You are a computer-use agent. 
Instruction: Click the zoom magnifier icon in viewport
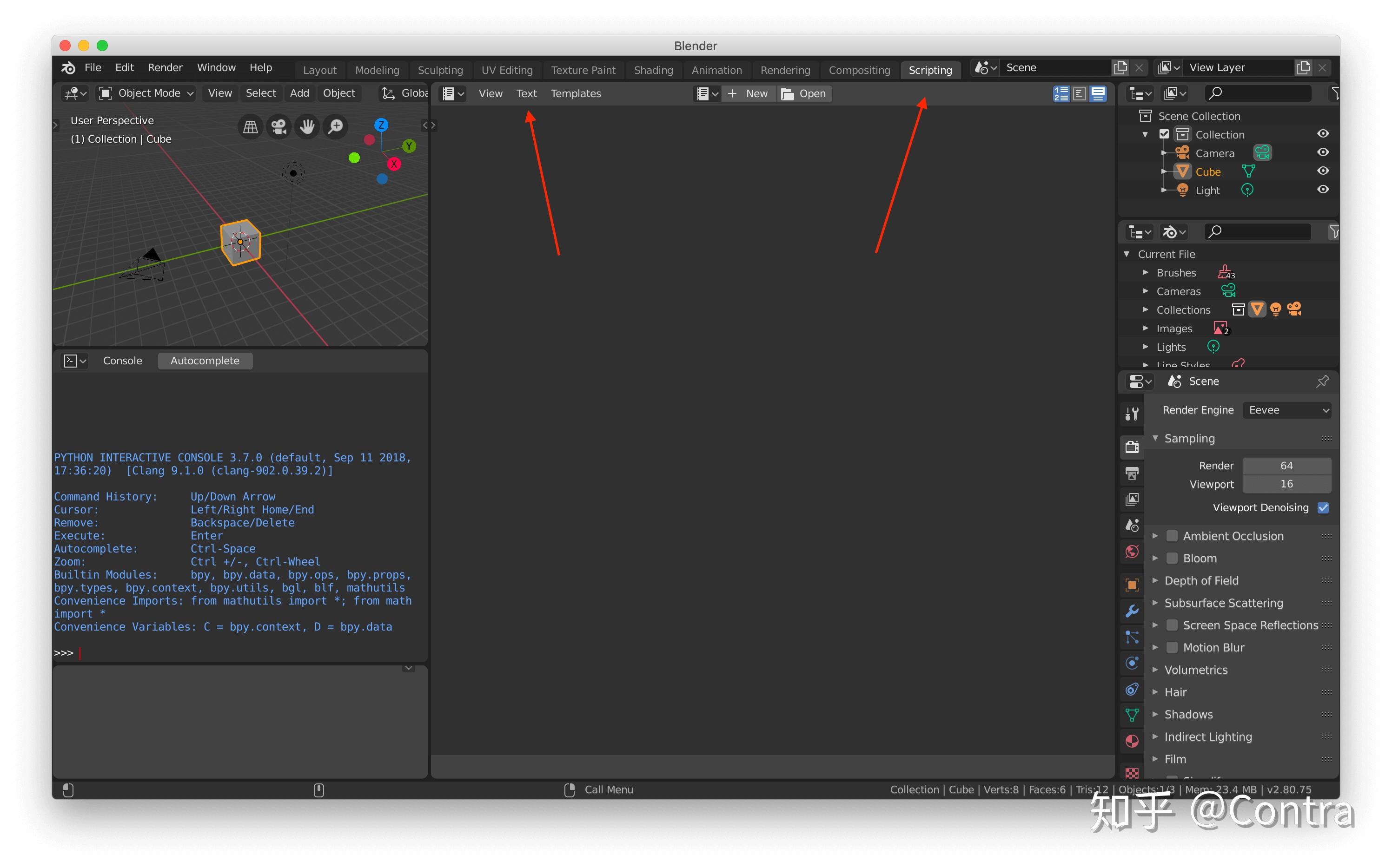coord(336,127)
